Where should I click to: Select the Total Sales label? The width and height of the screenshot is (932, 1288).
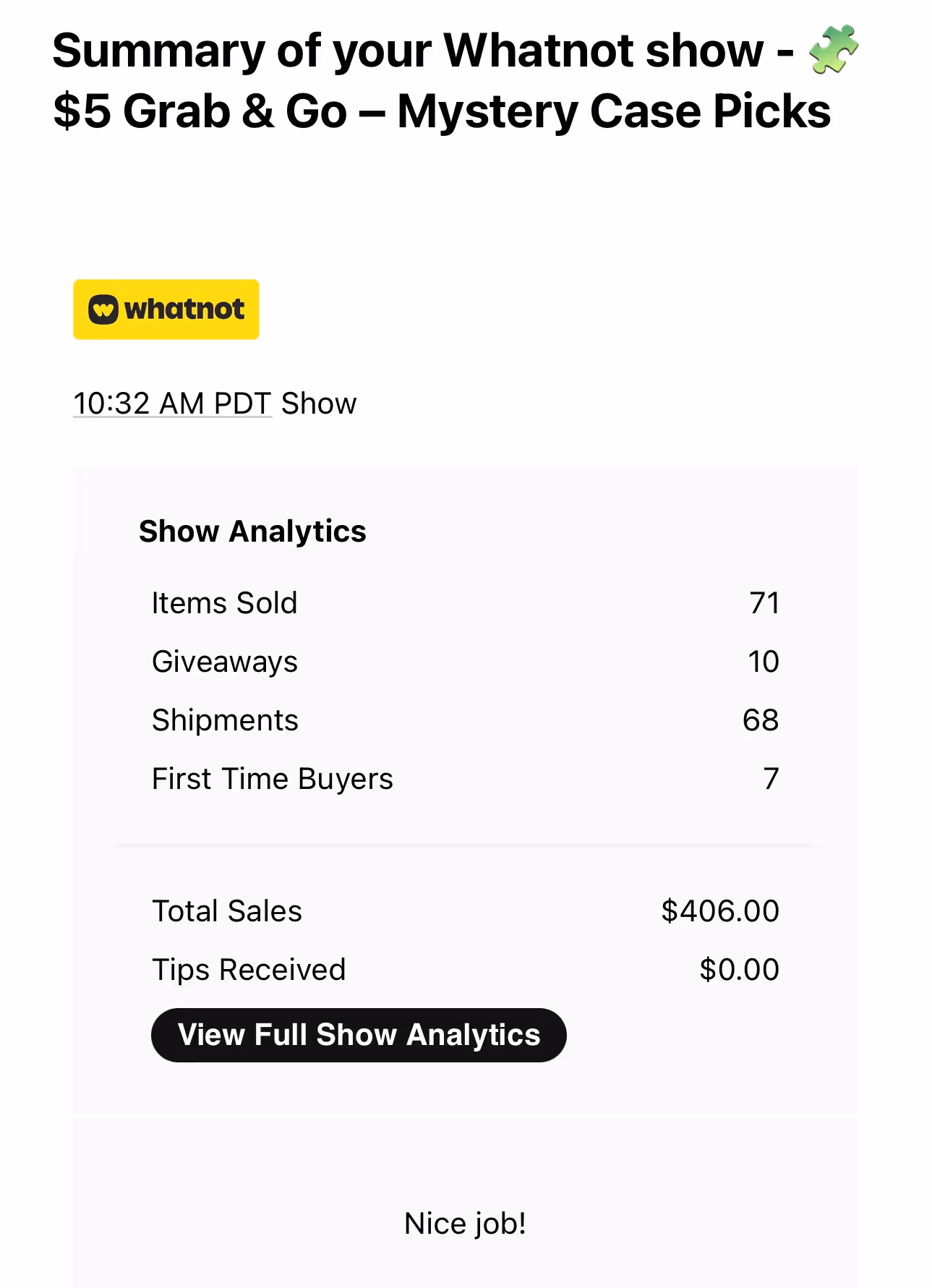(x=227, y=911)
